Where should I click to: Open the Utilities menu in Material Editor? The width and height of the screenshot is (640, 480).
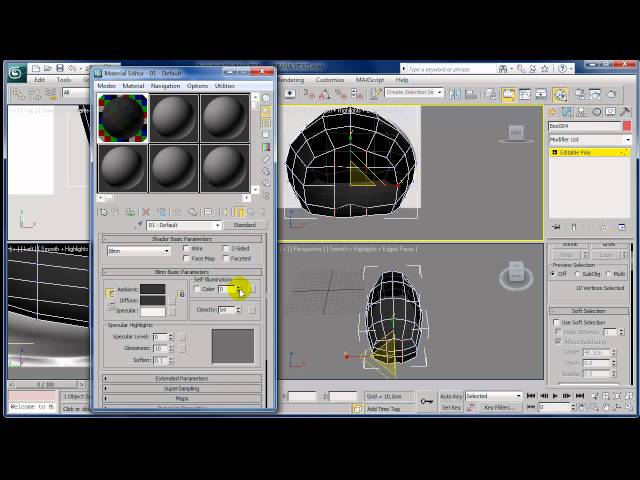pyautogui.click(x=224, y=86)
